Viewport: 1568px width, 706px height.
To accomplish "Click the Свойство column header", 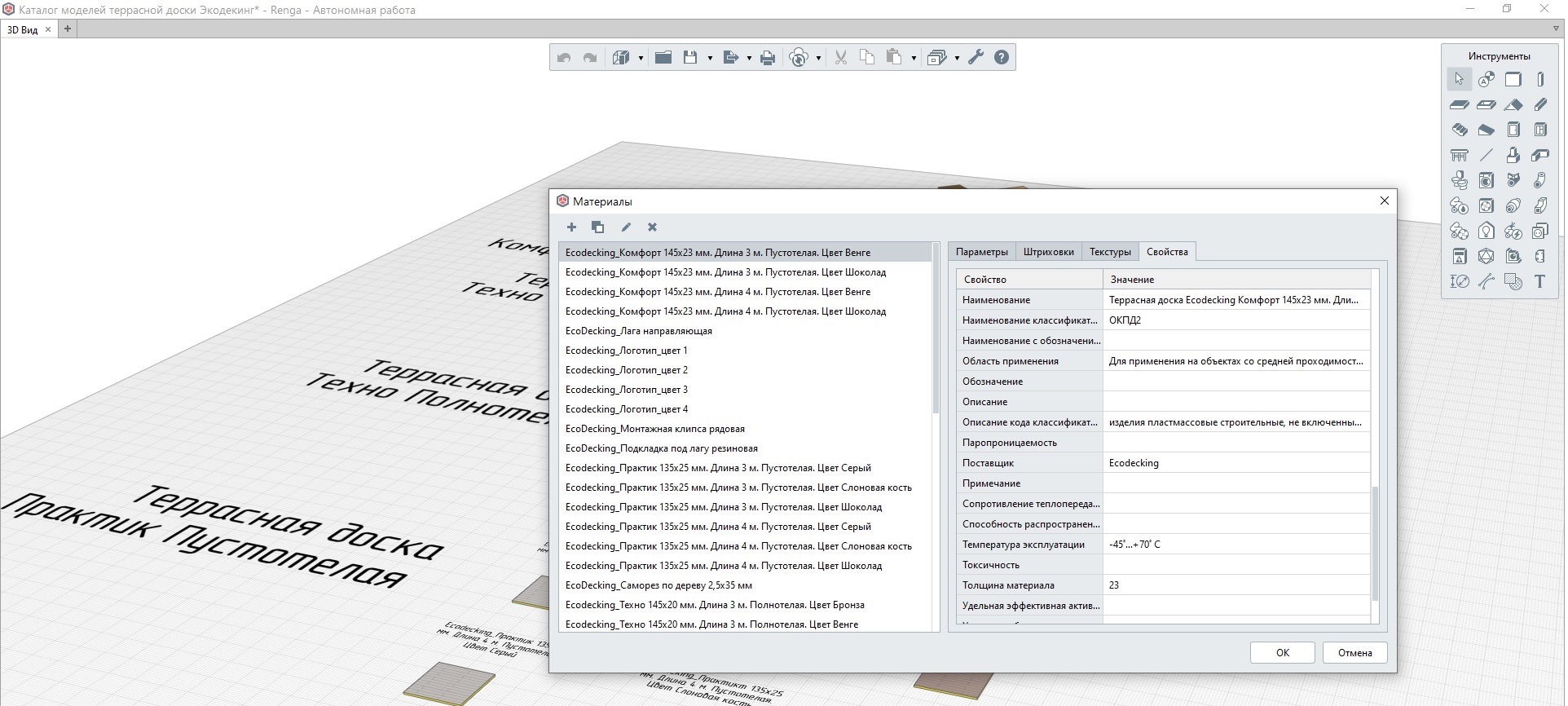I will click(x=1029, y=280).
